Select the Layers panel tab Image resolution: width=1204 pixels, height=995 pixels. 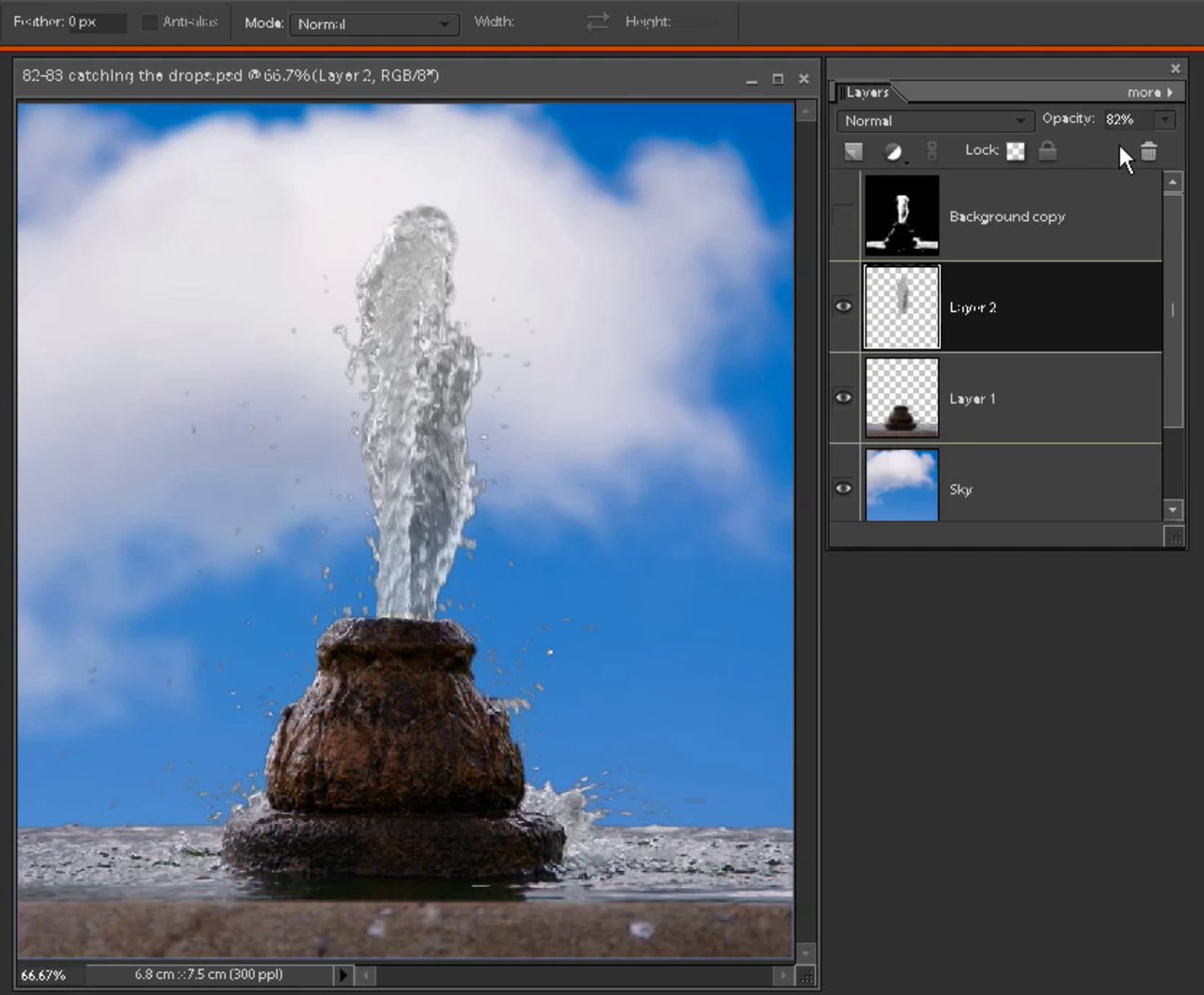pyautogui.click(x=867, y=93)
